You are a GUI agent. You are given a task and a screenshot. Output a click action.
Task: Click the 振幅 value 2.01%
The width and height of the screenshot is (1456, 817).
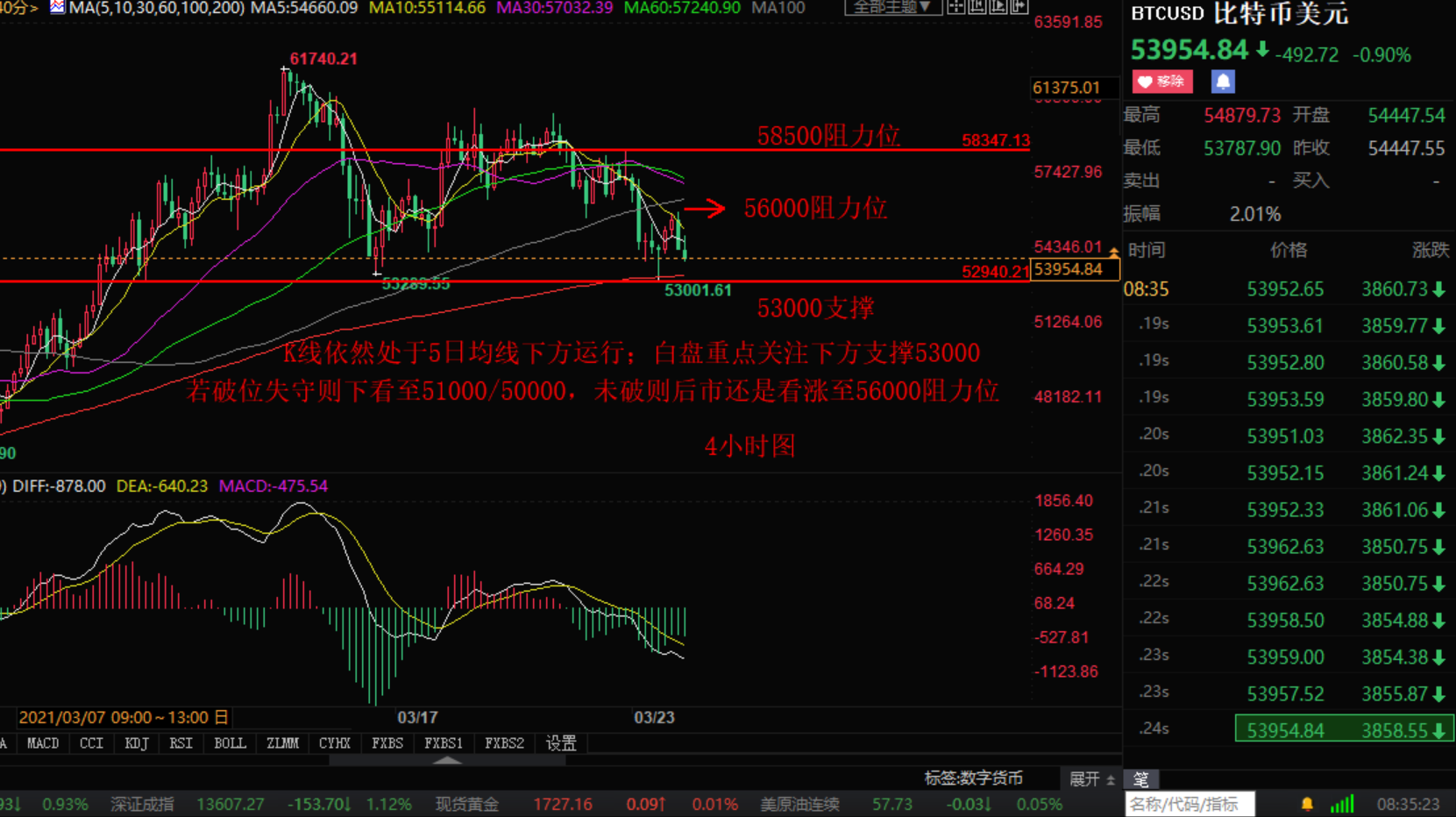1255,214
